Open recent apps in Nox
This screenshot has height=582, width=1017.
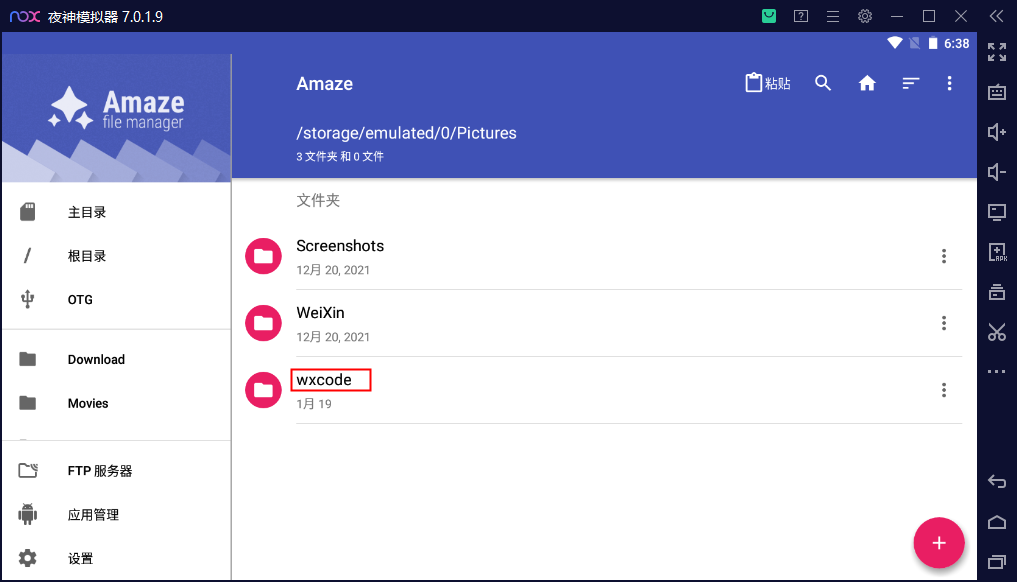click(997, 562)
